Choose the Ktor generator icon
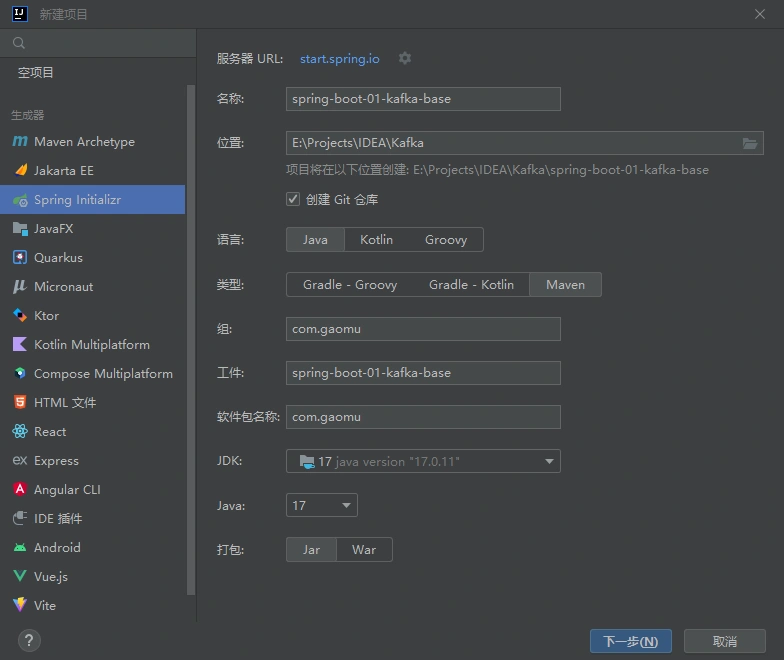 pos(19,316)
